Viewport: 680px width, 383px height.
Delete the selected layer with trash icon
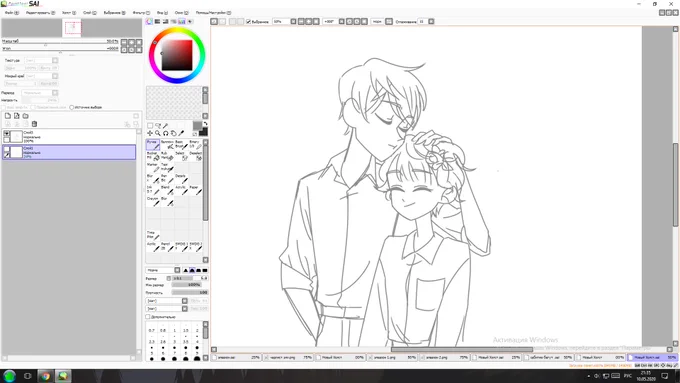tap(34, 124)
